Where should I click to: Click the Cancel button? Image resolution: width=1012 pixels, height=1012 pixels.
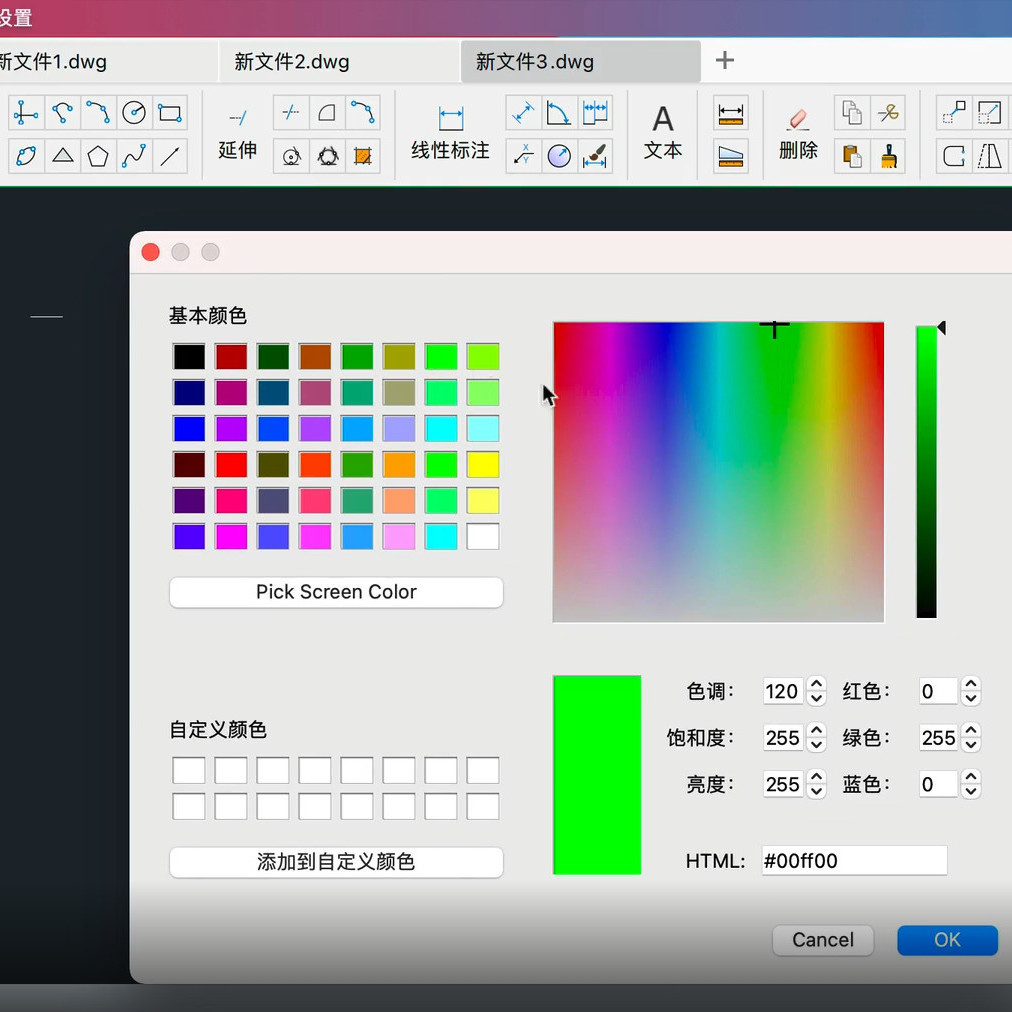pos(823,940)
